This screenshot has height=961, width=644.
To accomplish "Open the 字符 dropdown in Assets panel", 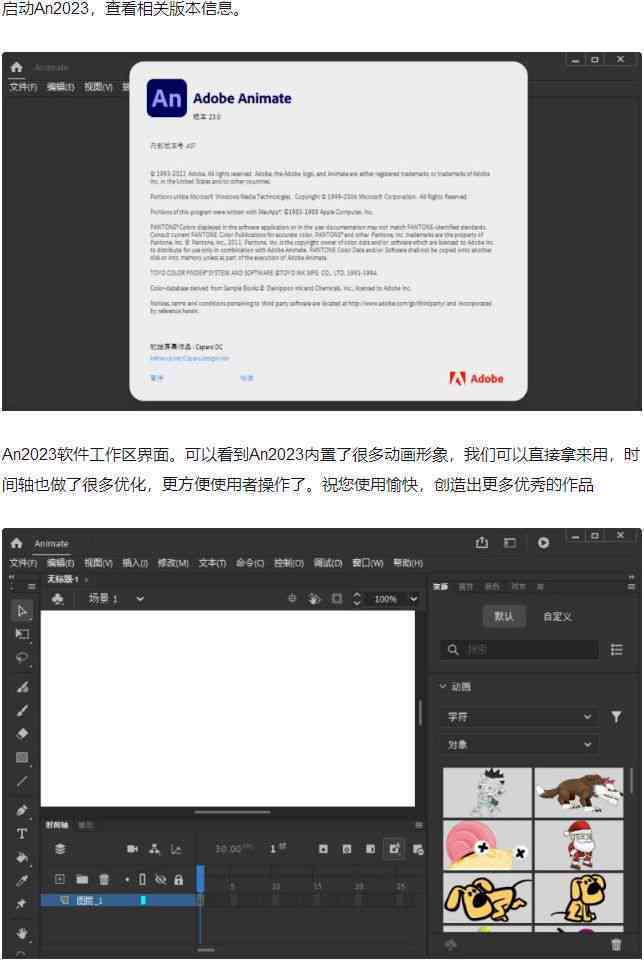I will (x=518, y=716).
